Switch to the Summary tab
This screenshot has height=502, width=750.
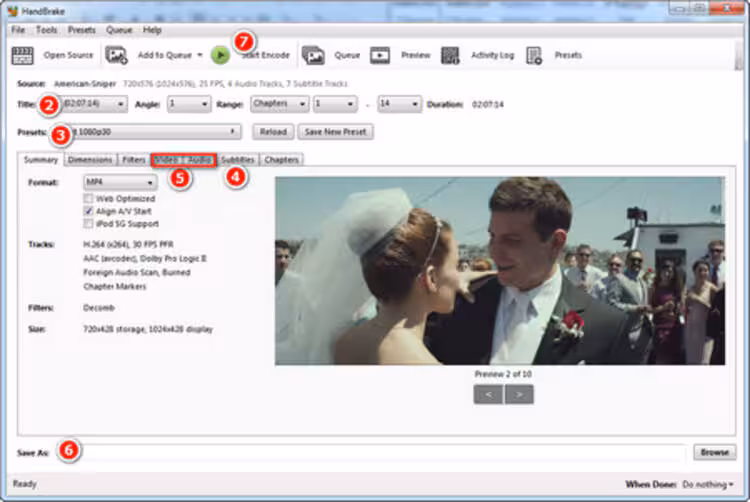point(41,160)
